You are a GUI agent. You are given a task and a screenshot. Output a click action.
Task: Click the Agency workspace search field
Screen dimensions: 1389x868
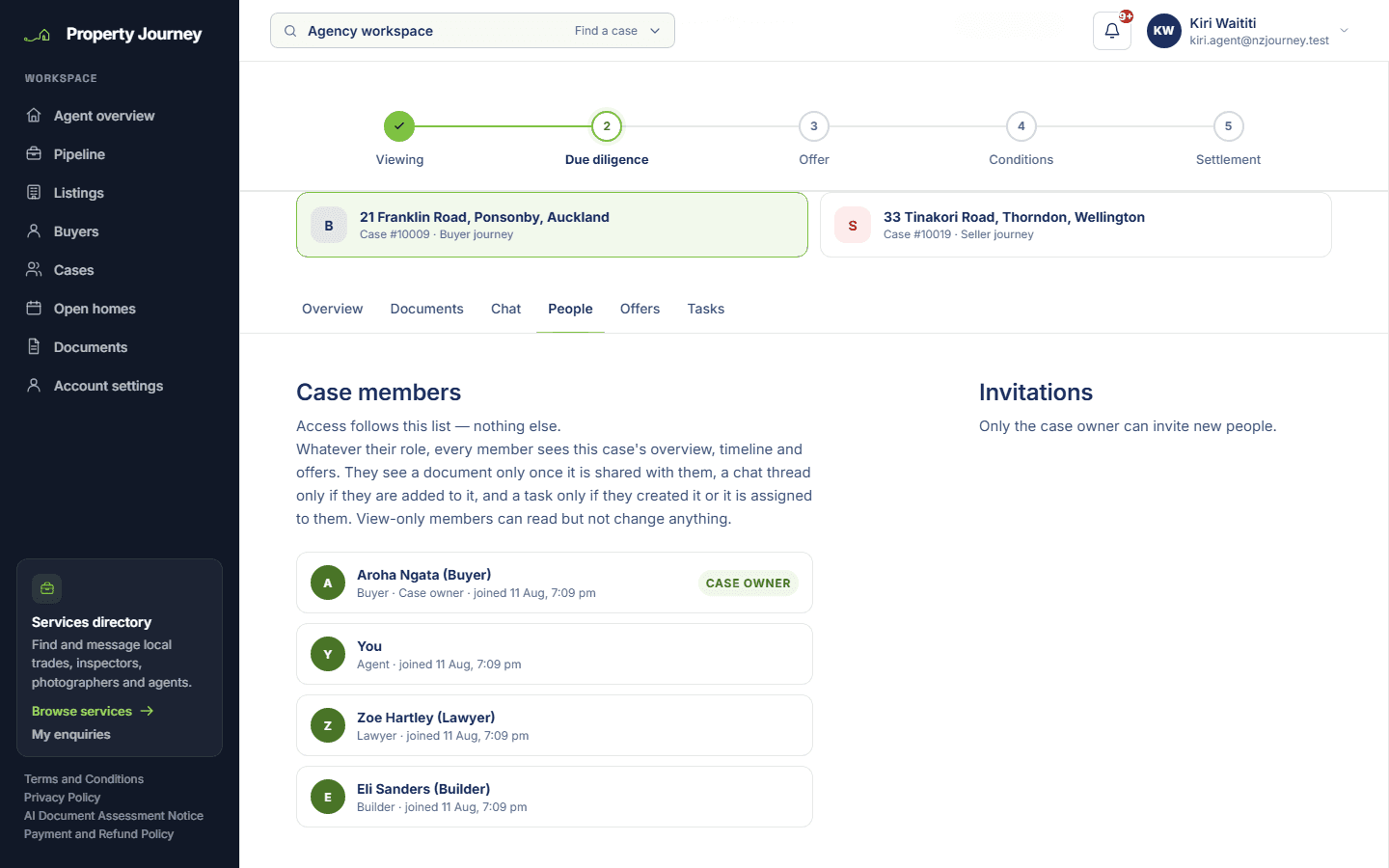click(x=473, y=31)
